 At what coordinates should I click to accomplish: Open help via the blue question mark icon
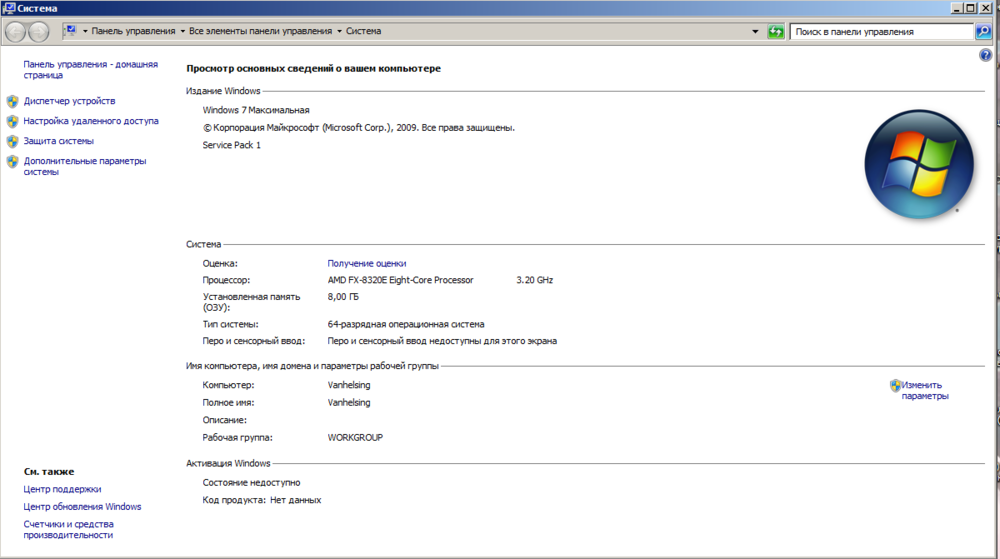985,56
